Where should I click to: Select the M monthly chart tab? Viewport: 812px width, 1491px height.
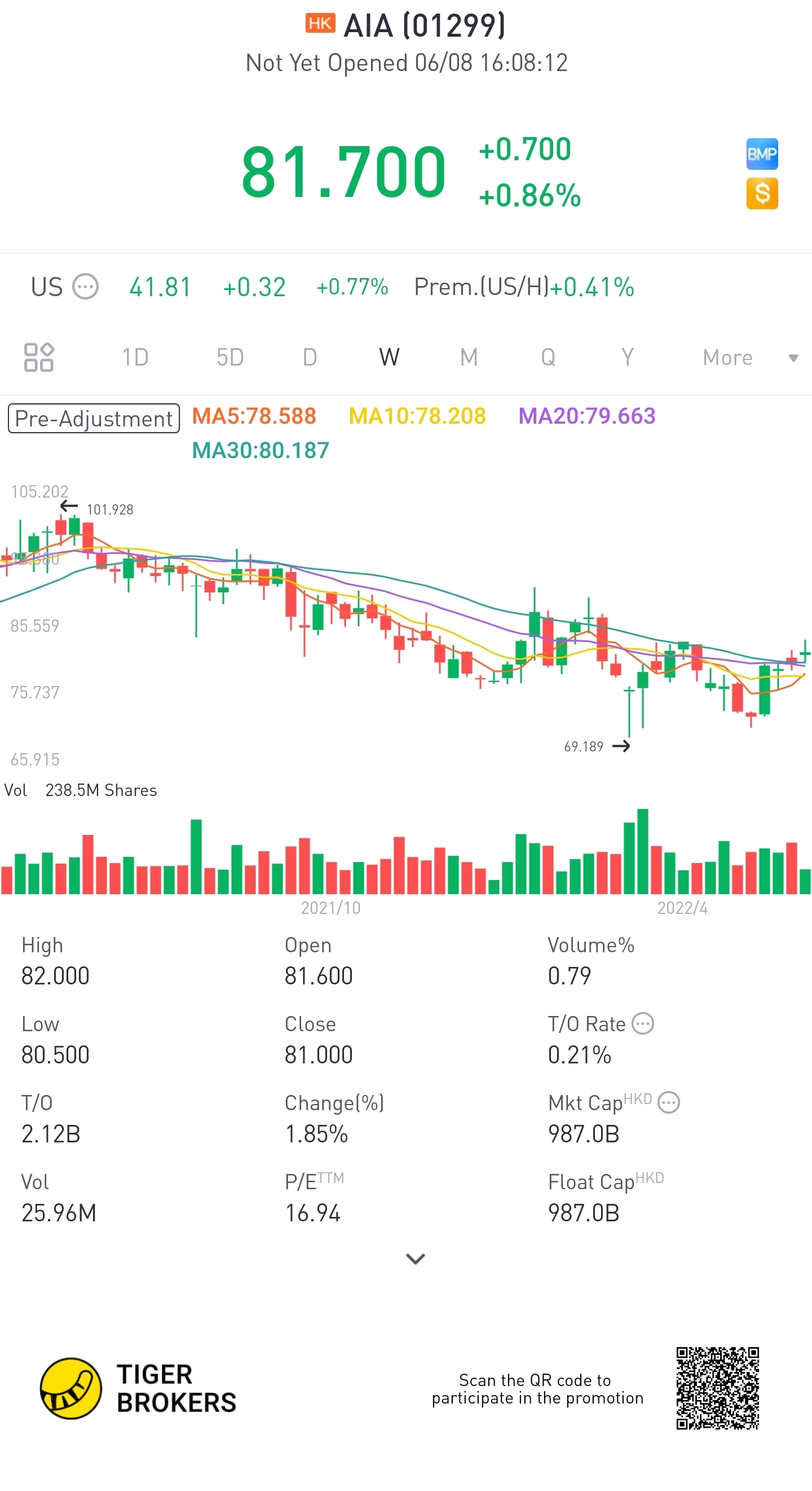[469, 357]
